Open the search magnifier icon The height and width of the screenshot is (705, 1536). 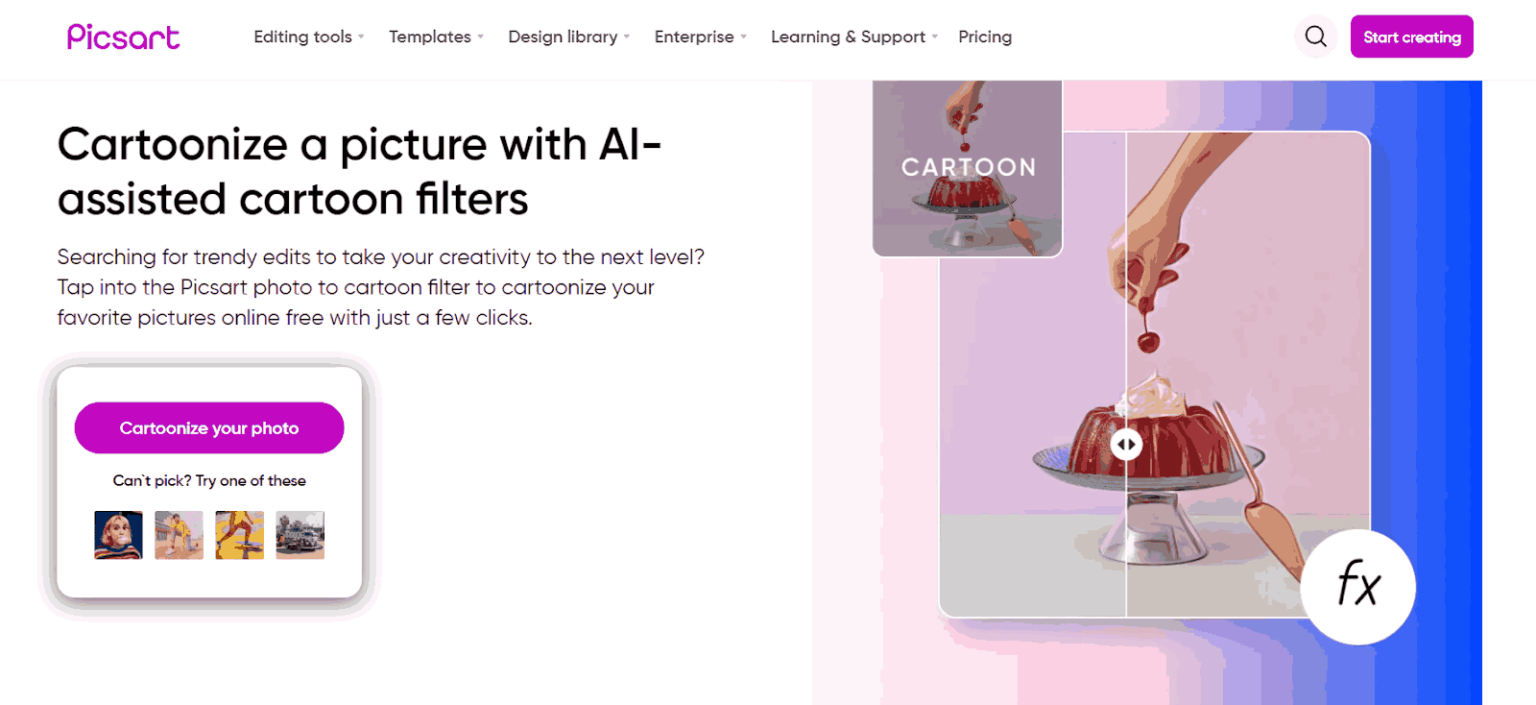pyautogui.click(x=1315, y=36)
